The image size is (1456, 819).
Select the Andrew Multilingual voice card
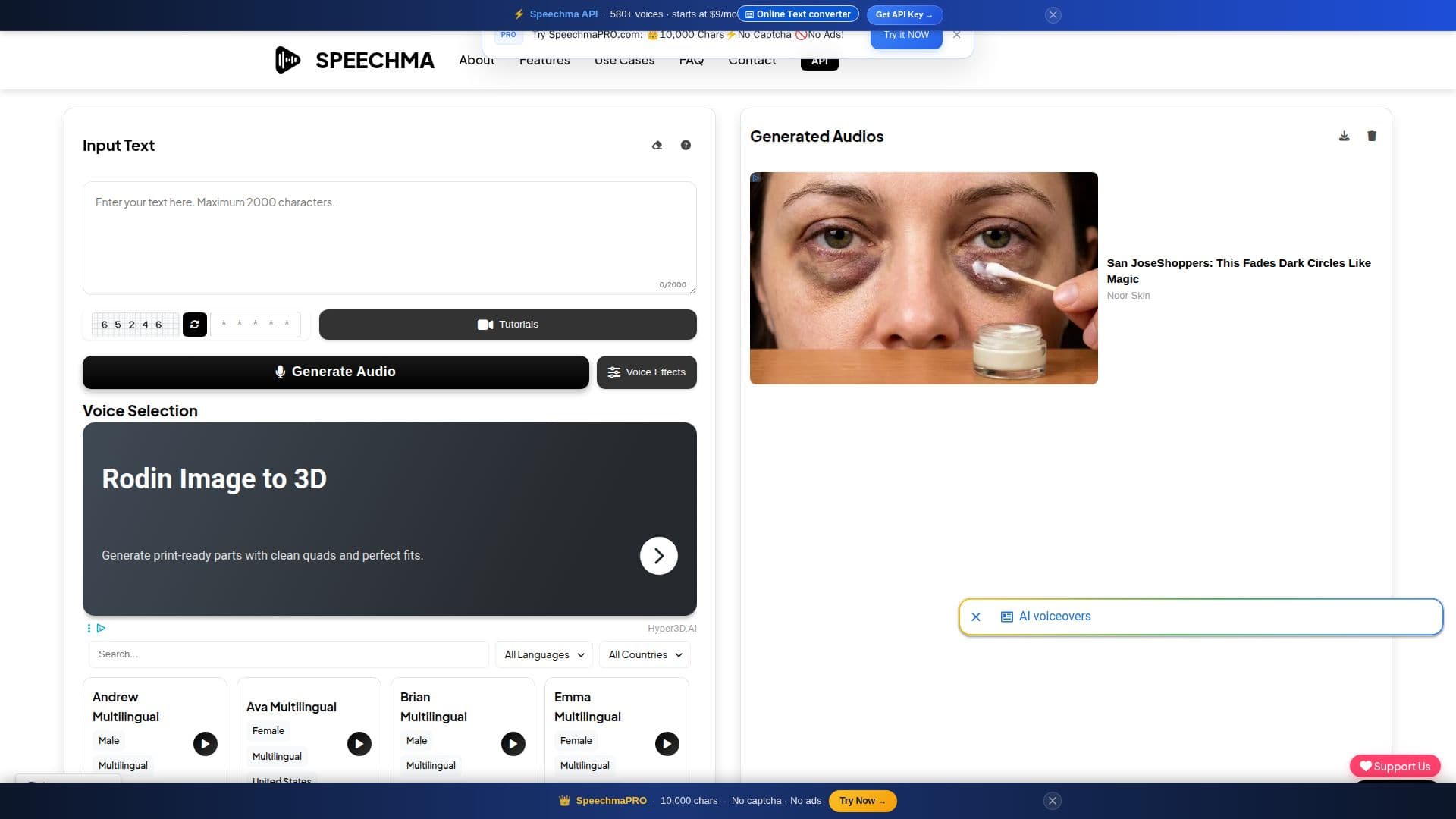coord(155,731)
